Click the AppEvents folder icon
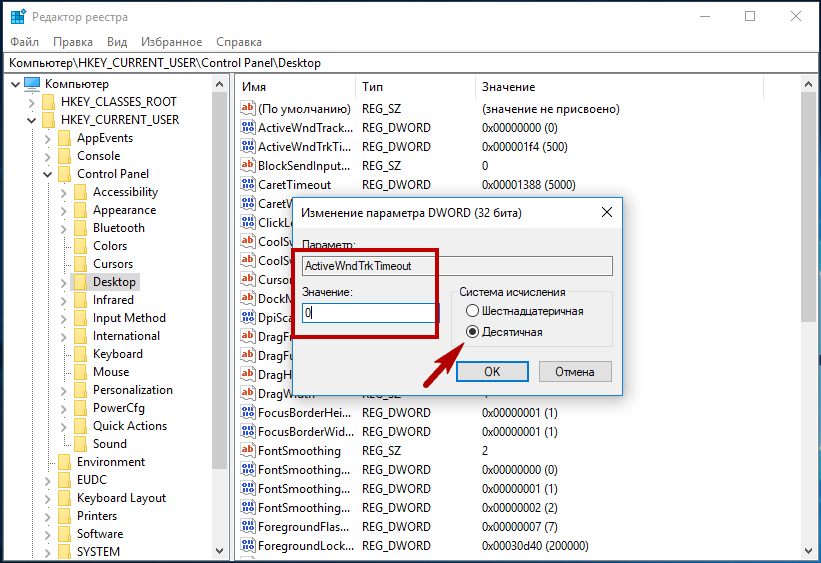The width and height of the screenshot is (821, 563). pyautogui.click(x=64, y=138)
